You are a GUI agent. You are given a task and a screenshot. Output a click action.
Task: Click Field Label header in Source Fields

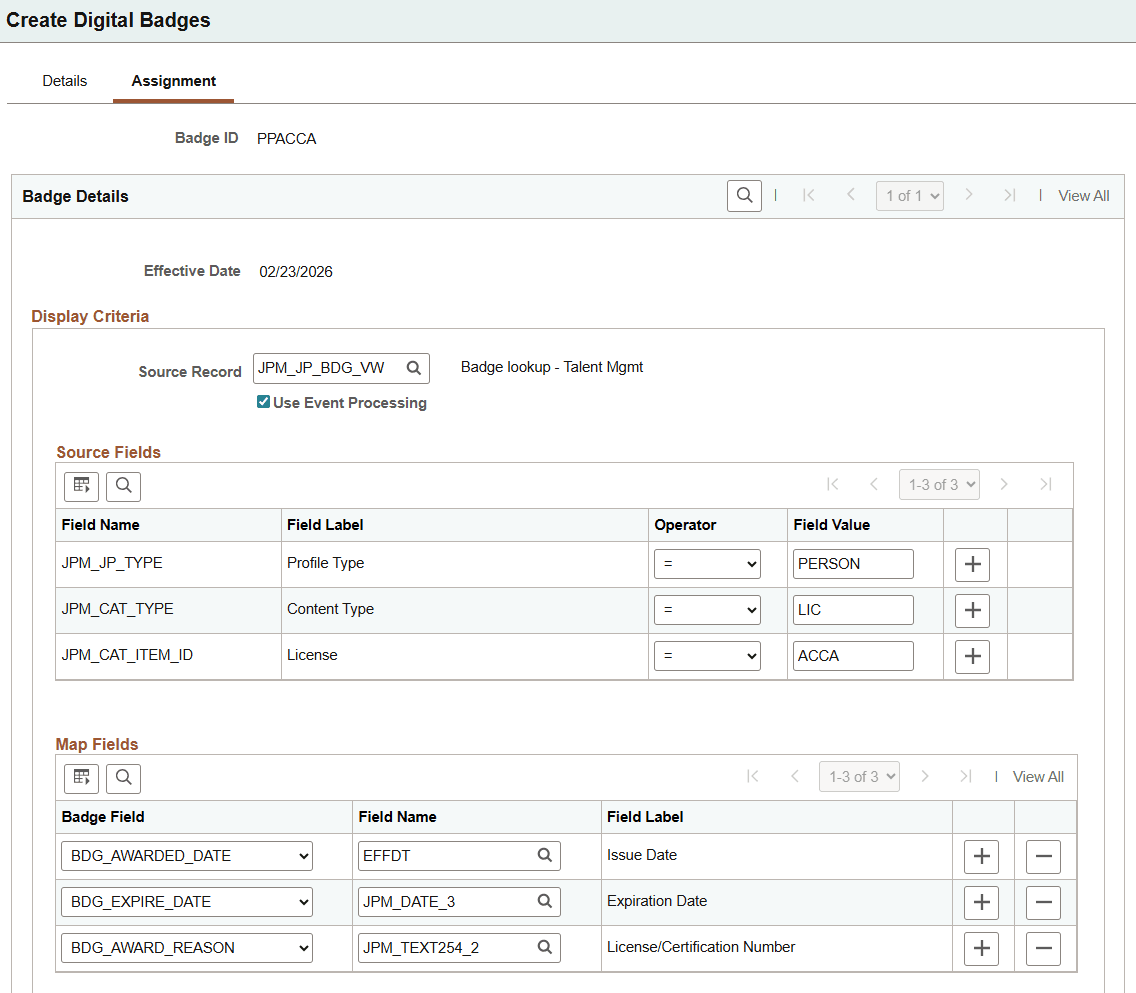tap(325, 525)
